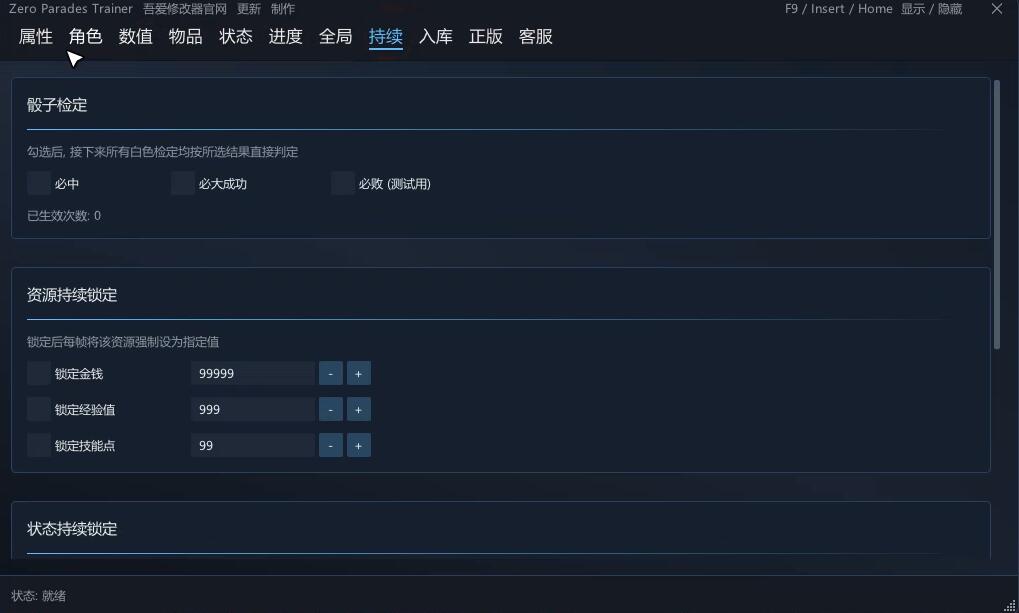Switch to the 属性 tab

click(x=36, y=36)
